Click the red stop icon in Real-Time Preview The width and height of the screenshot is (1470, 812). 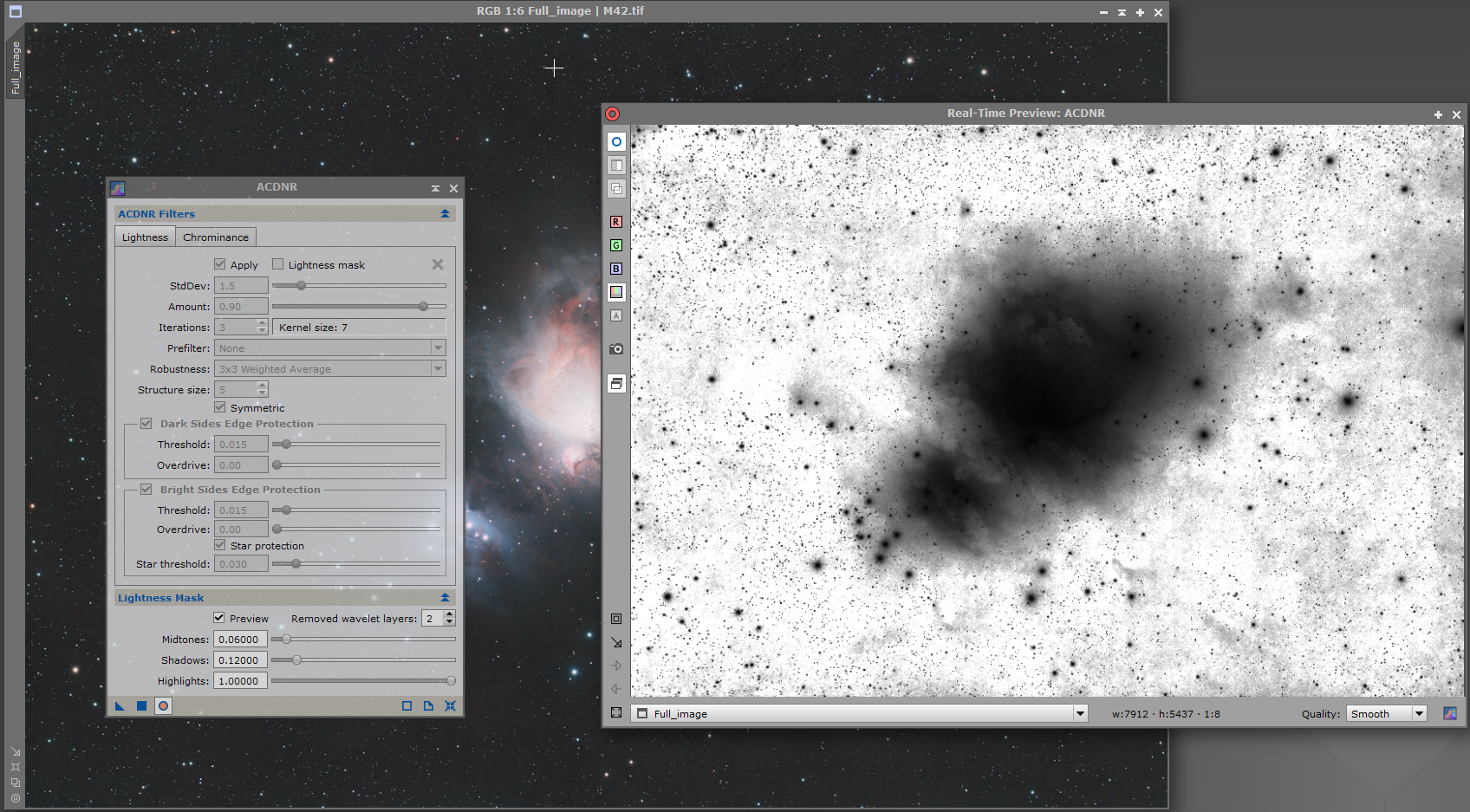tap(612, 114)
